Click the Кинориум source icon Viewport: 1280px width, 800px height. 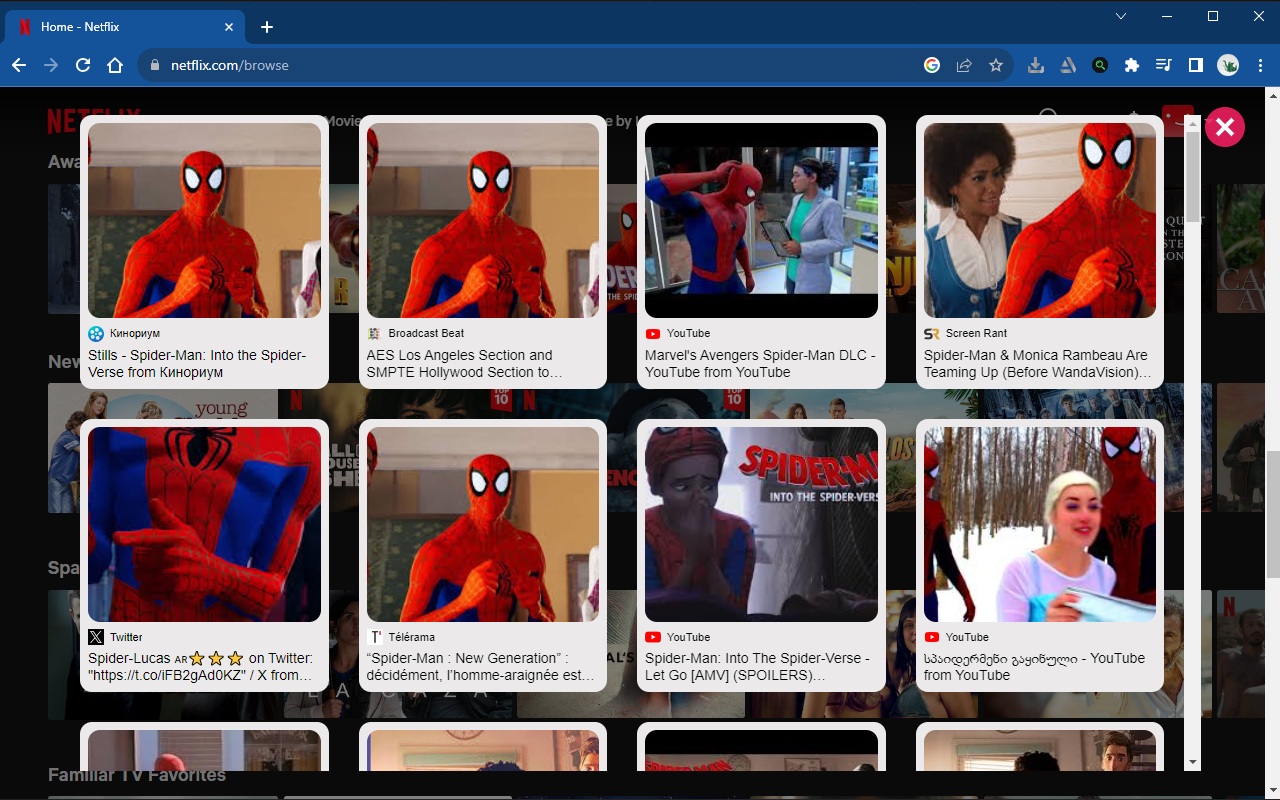point(96,334)
